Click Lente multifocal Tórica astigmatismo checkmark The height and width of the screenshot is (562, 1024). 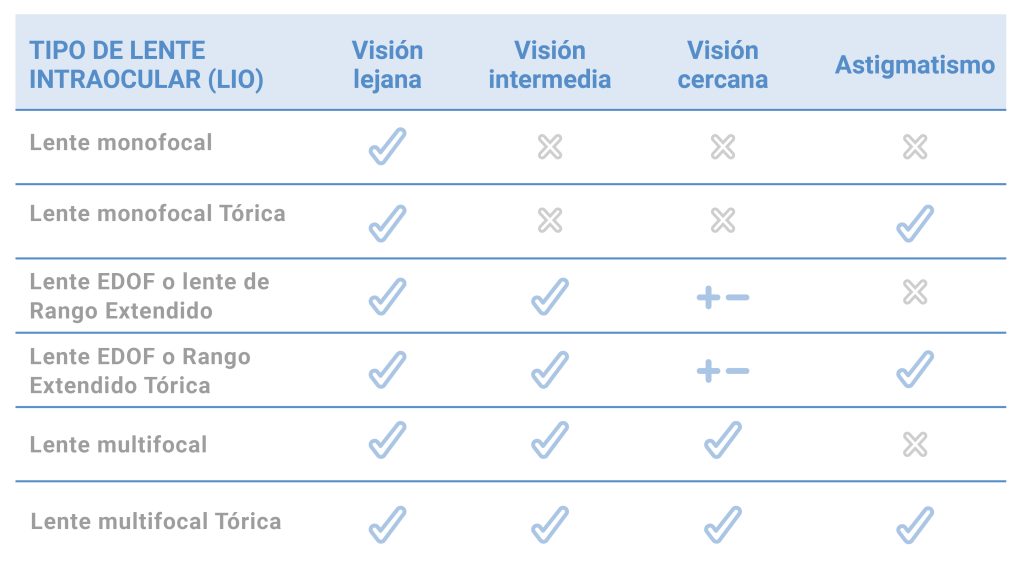(914, 525)
